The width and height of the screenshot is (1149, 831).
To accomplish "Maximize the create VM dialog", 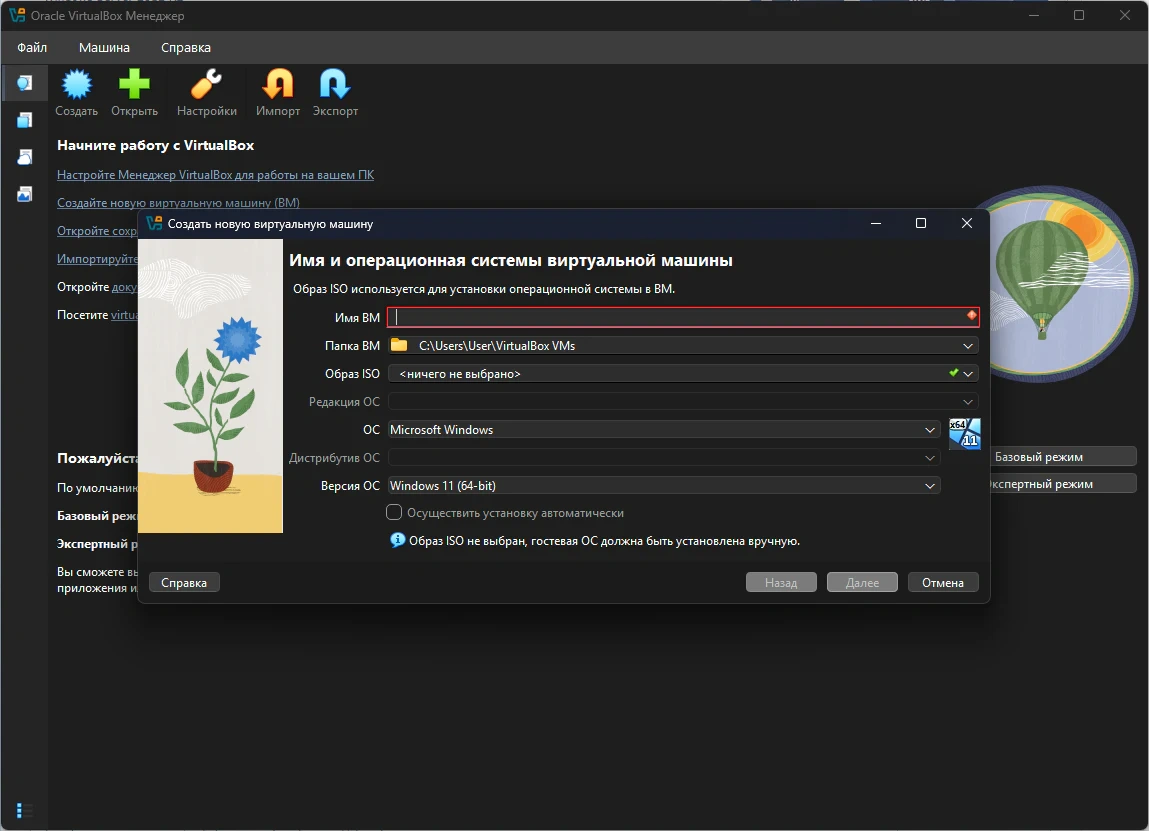I will coord(921,224).
